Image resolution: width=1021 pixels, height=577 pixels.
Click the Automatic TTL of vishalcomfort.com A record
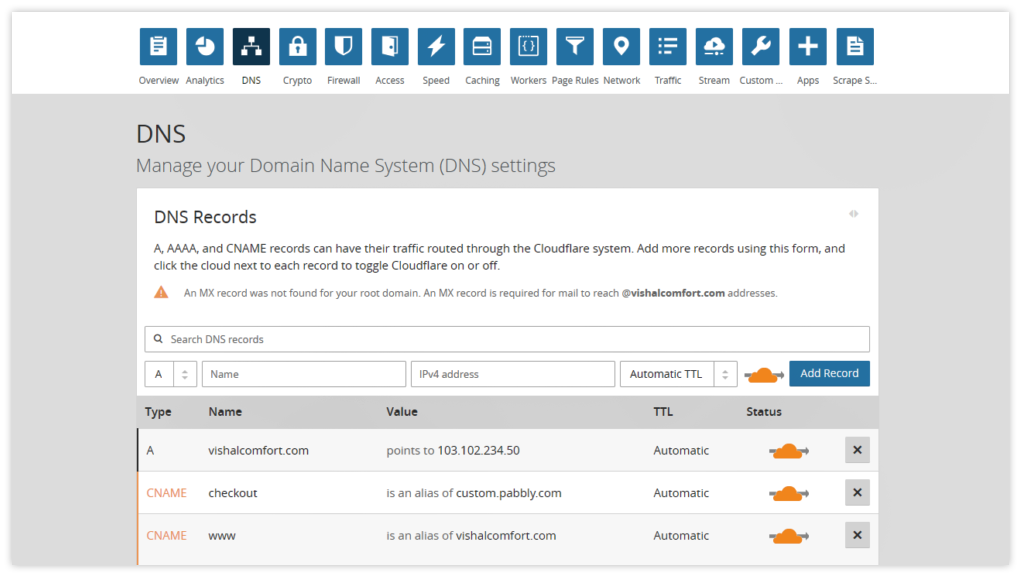pos(681,450)
